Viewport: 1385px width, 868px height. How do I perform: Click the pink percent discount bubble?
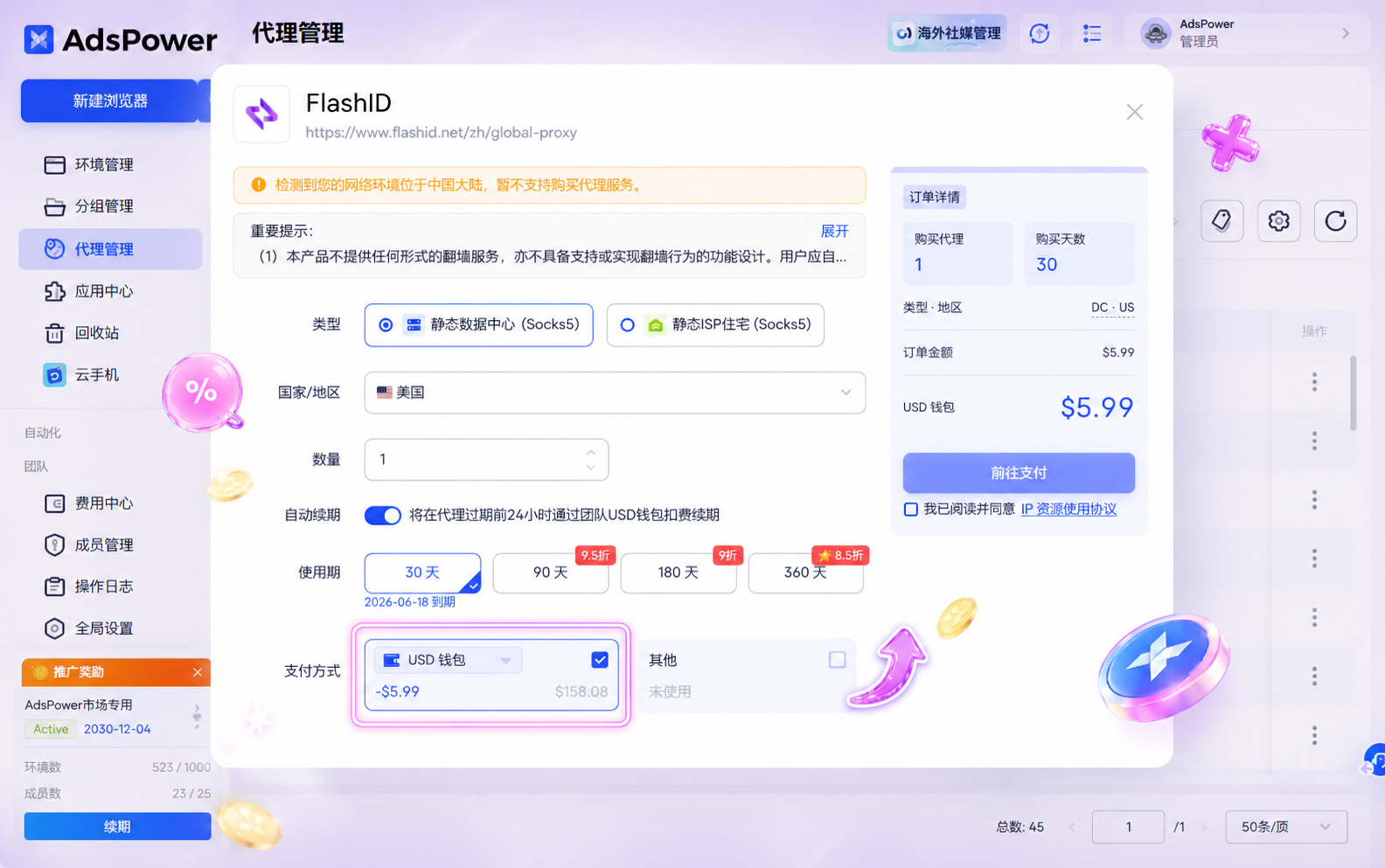pos(202,392)
